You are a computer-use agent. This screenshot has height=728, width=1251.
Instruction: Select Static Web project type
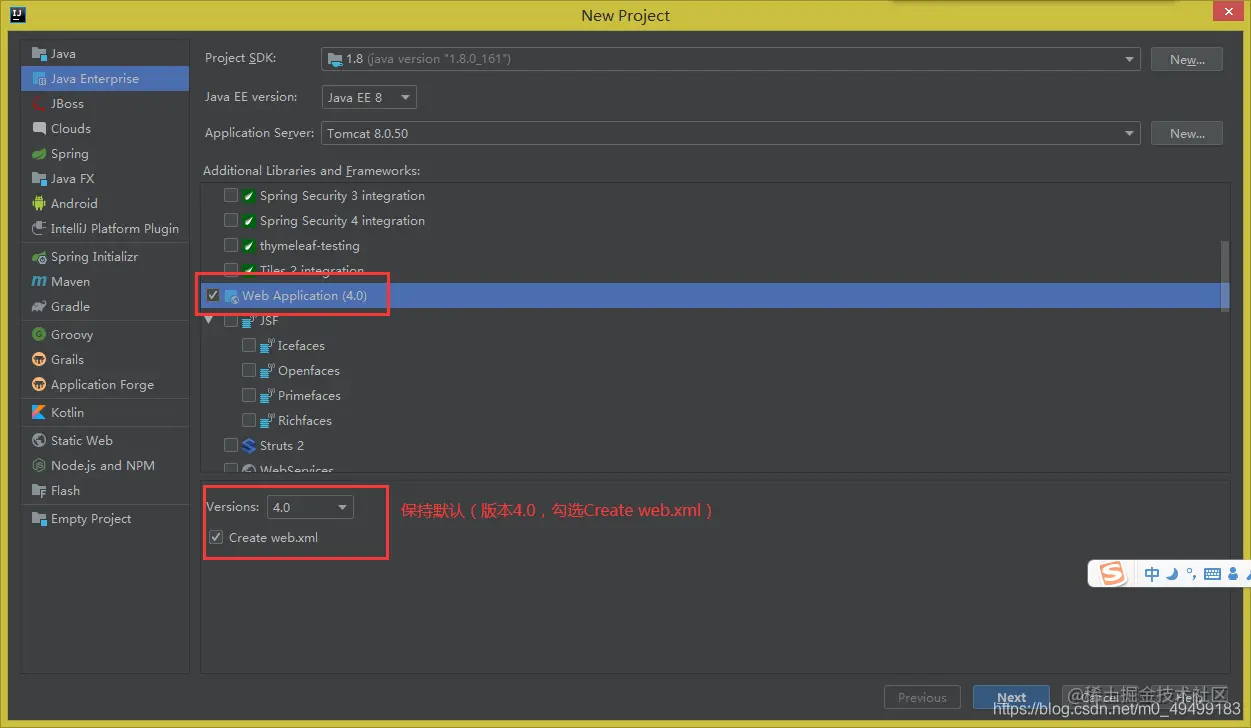(105, 441)
